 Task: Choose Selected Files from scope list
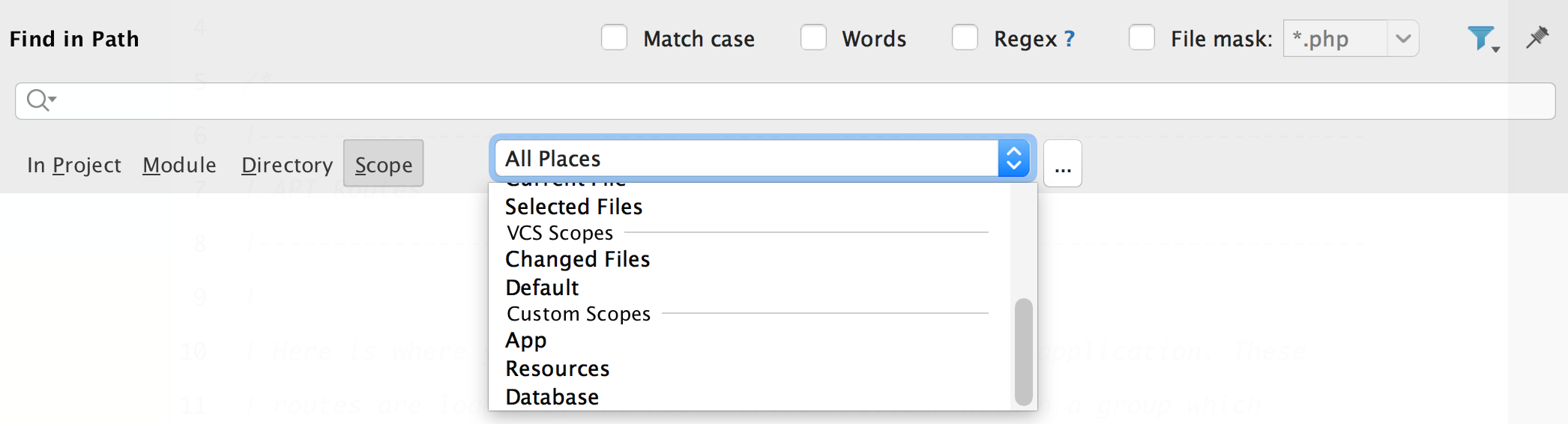[573, 207]
